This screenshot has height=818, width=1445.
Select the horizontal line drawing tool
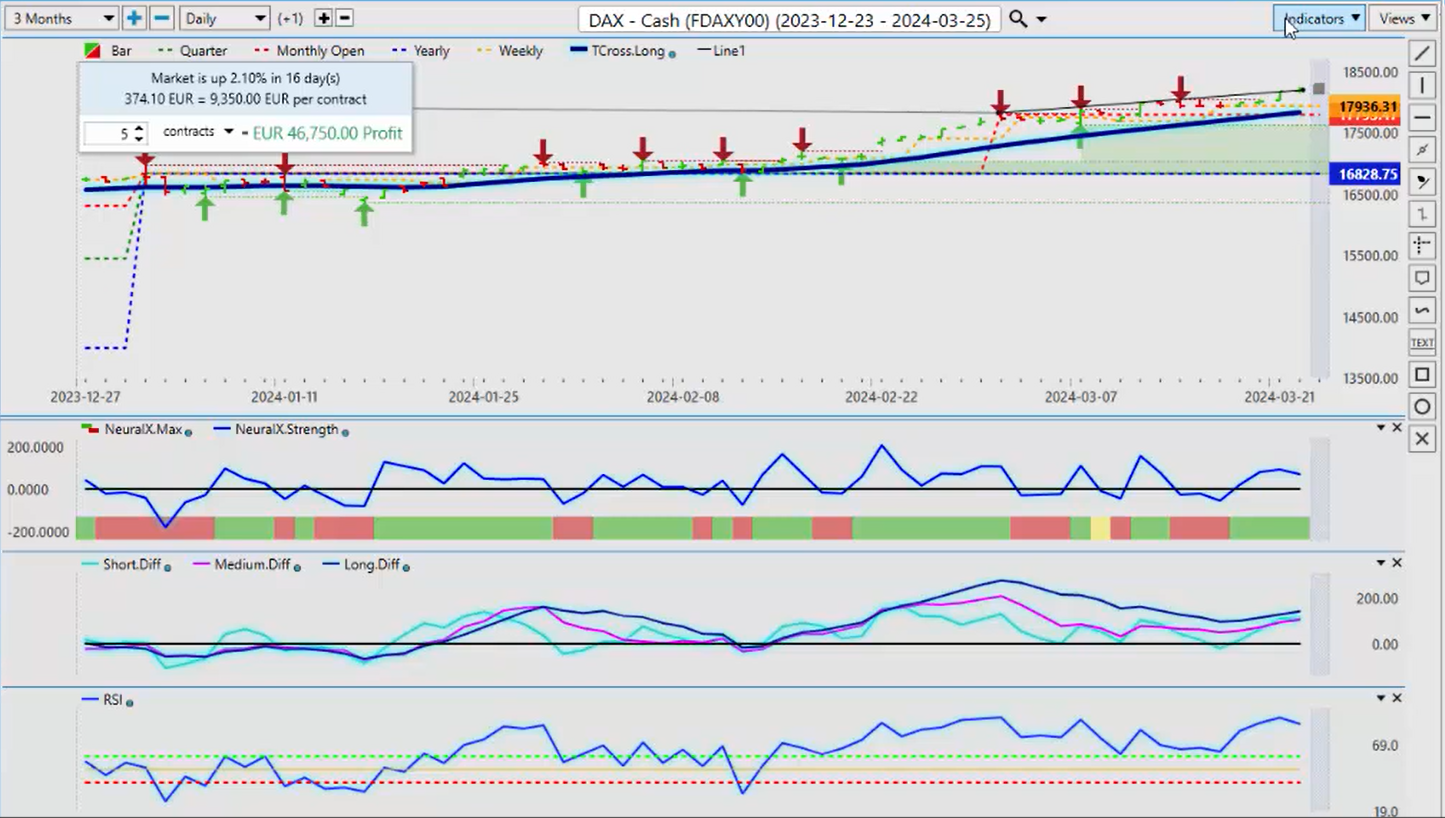[1422, 117]
